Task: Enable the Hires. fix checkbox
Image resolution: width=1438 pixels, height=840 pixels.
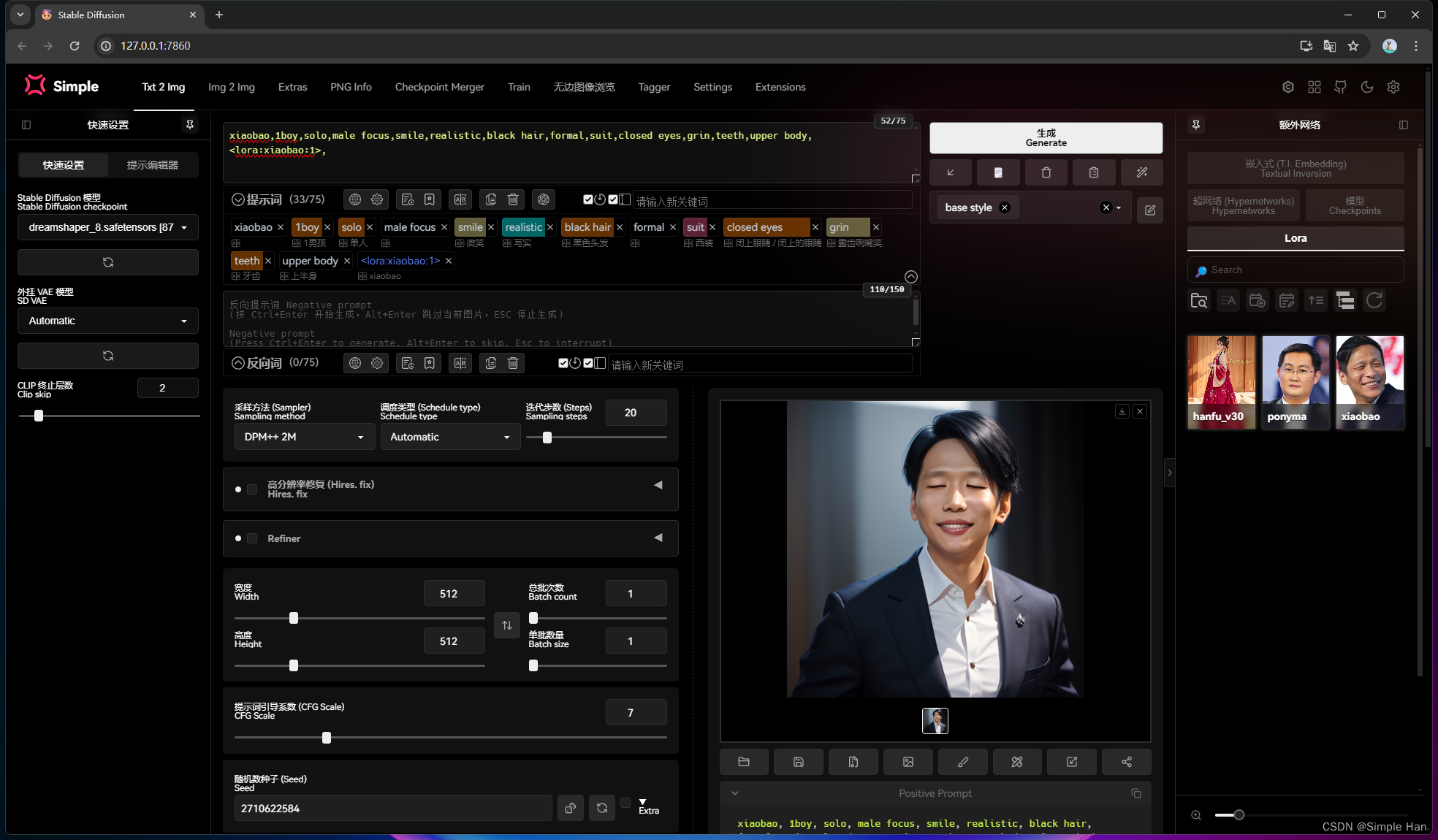Action: pyautogui.click(x=252, y=489)
